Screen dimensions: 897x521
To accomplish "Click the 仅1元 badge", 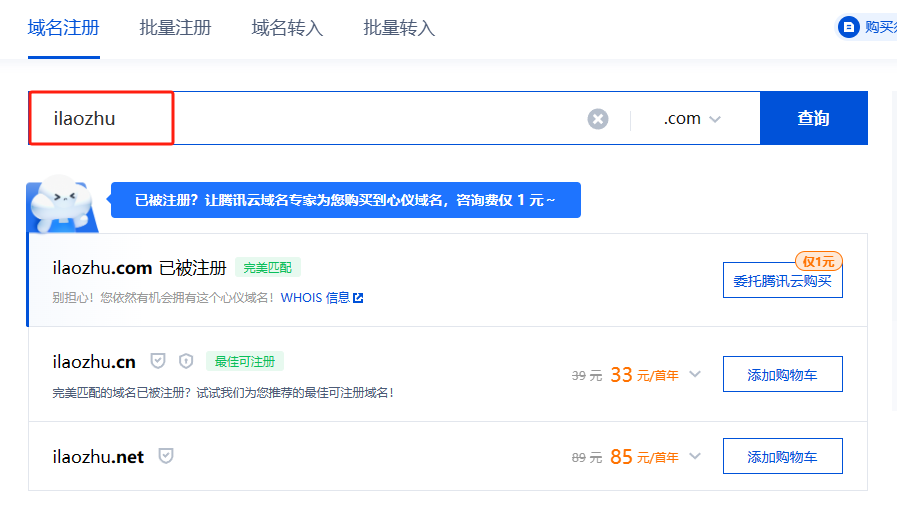I will pyautogui.click(x=819, y=262).
